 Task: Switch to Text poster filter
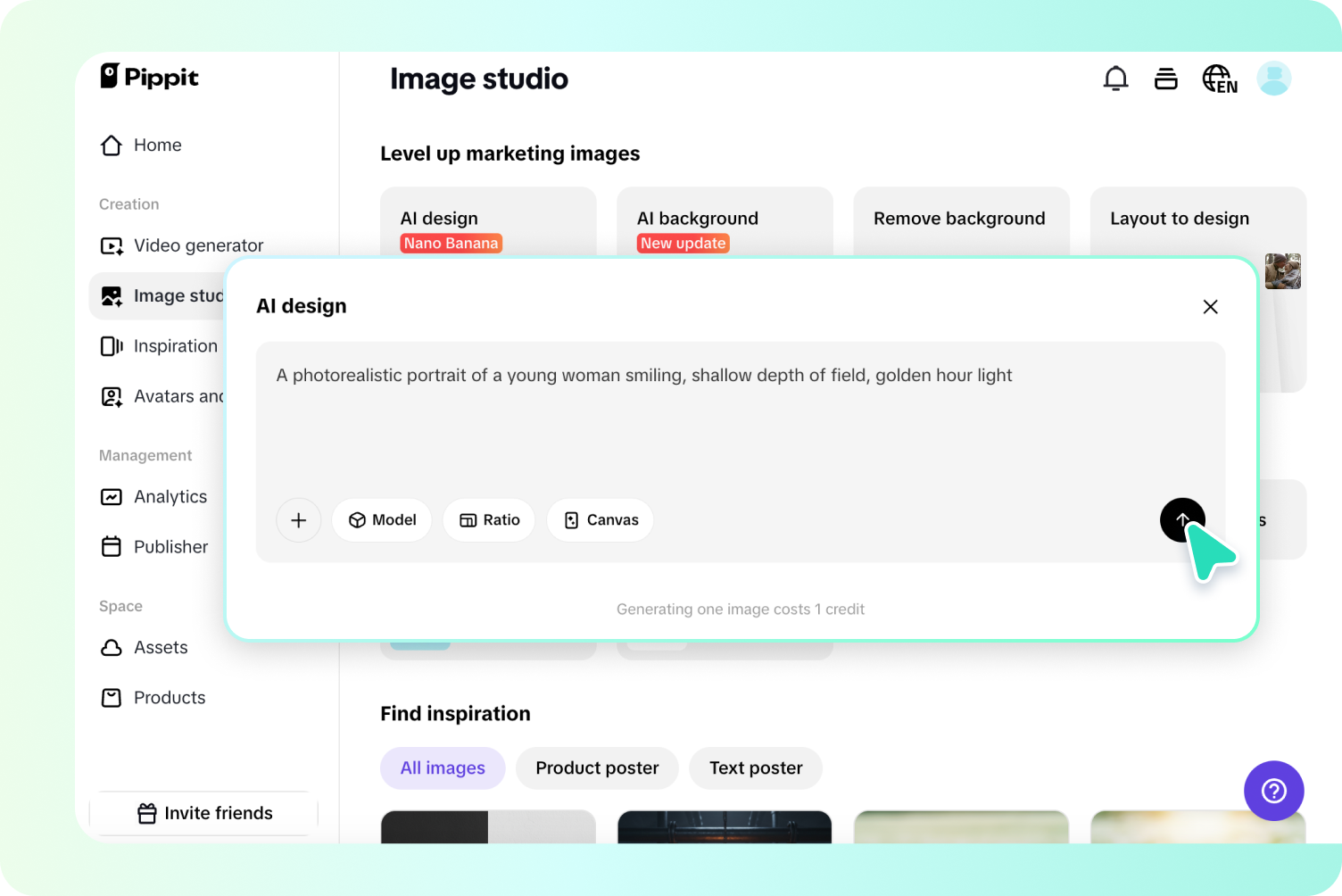click(x=756, y=768)
